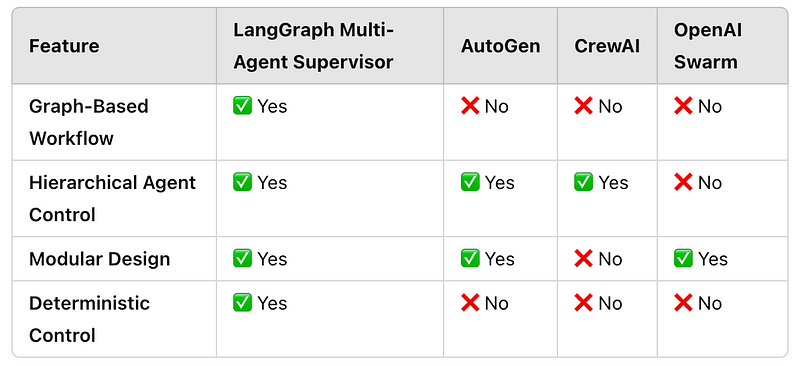Click the Deterministic Control row label
The image size is (800, 366).
click(89, 319)
